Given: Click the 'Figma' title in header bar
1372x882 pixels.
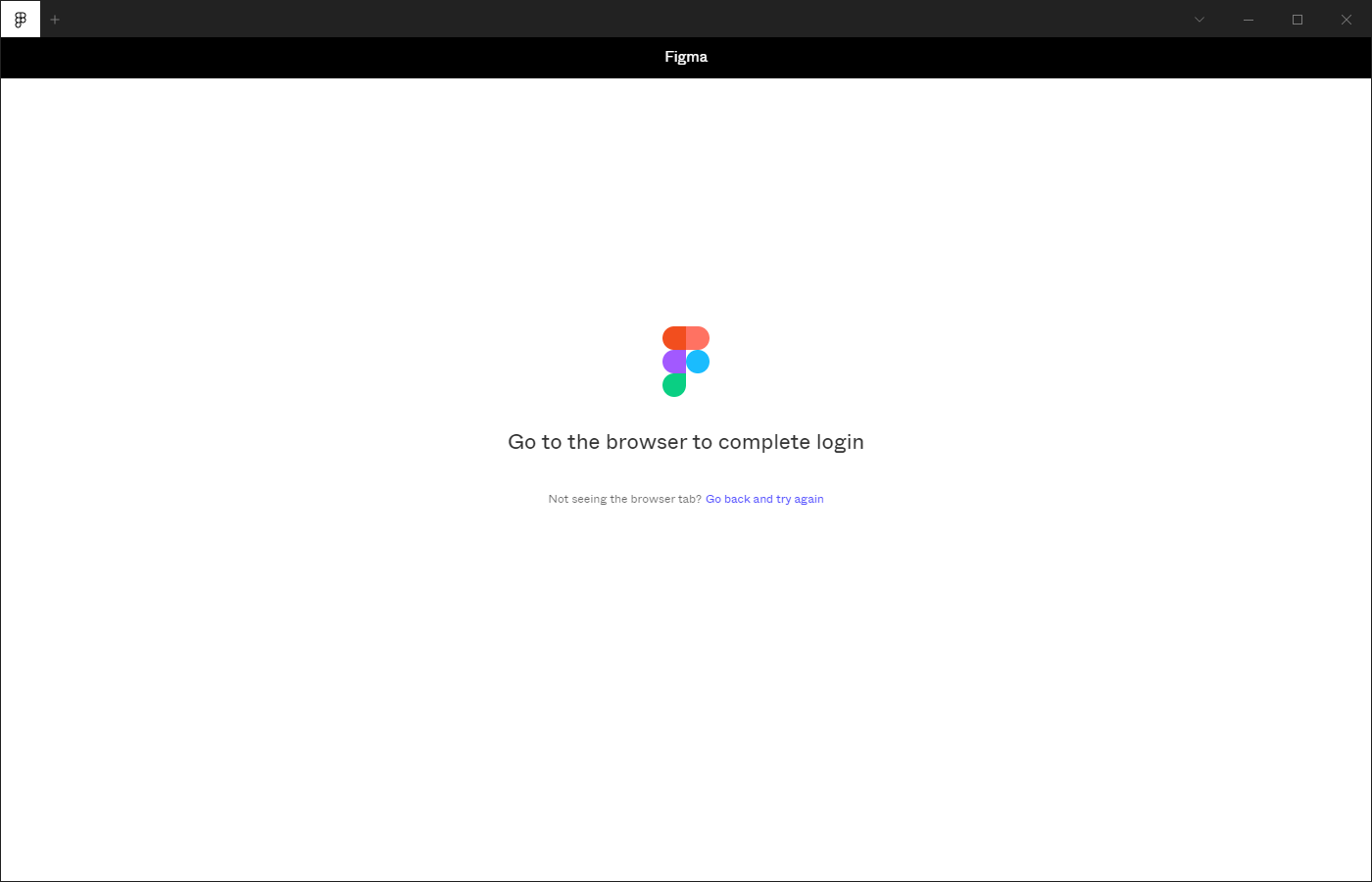Looking at the screenshot, I should (x=686, y=57).
